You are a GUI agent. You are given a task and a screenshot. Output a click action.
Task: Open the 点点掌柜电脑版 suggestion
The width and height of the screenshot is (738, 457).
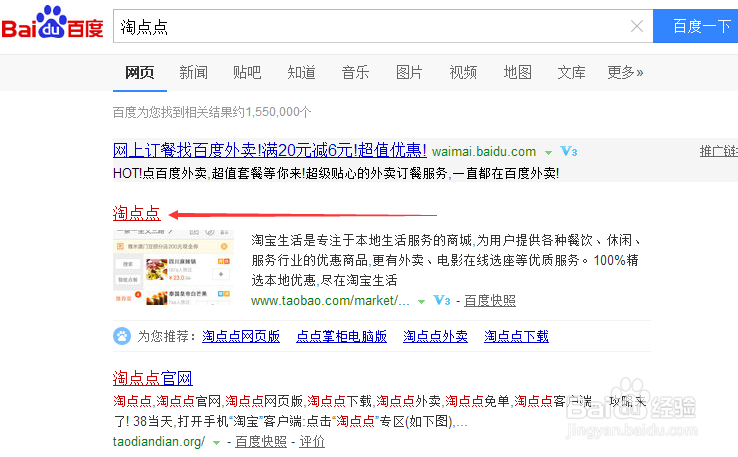coord(341,336)
